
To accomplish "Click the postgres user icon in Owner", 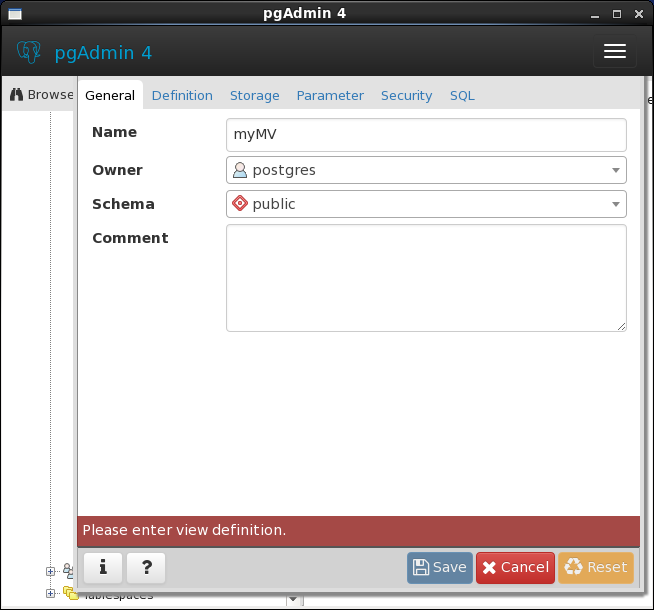I will tap(240, 170).
